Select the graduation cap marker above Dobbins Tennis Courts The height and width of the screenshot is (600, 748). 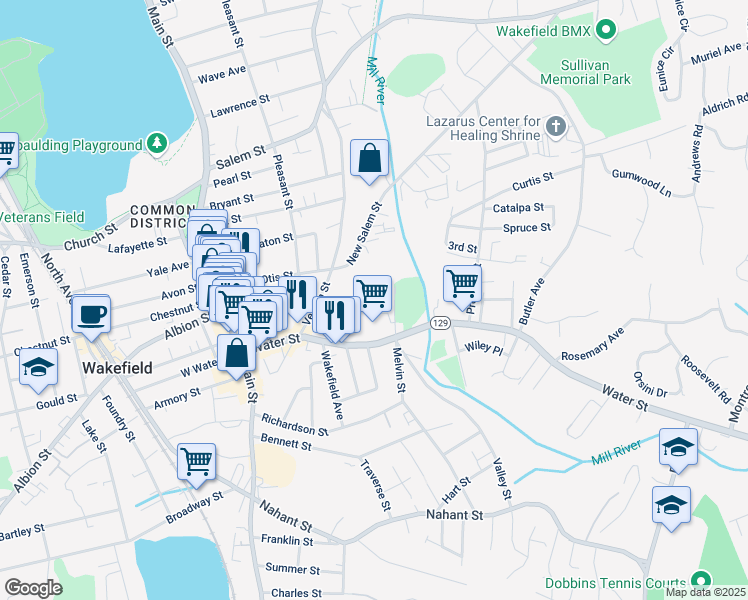(671, 505)
